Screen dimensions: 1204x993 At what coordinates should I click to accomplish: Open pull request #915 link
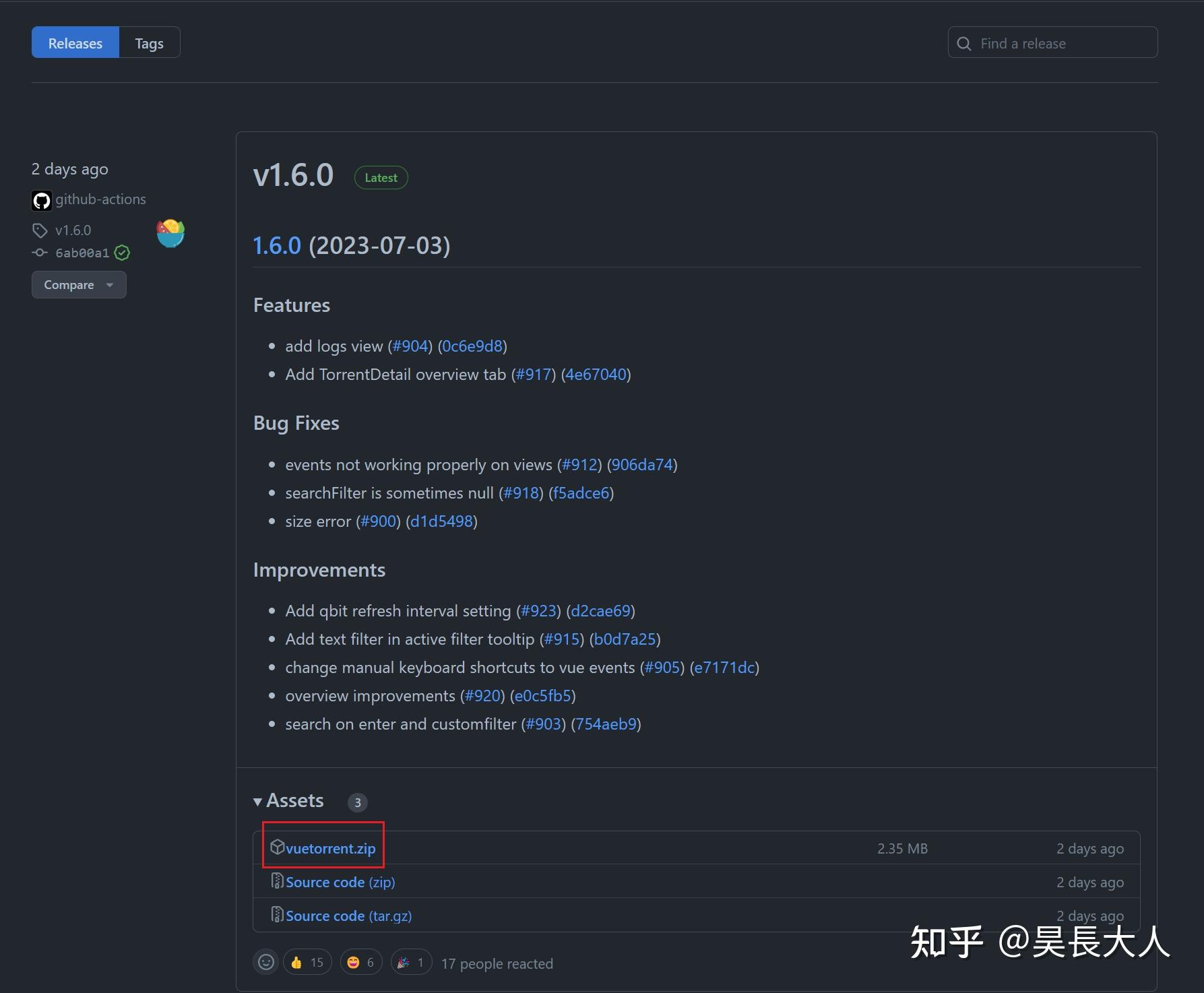click(x=562, y=639)
